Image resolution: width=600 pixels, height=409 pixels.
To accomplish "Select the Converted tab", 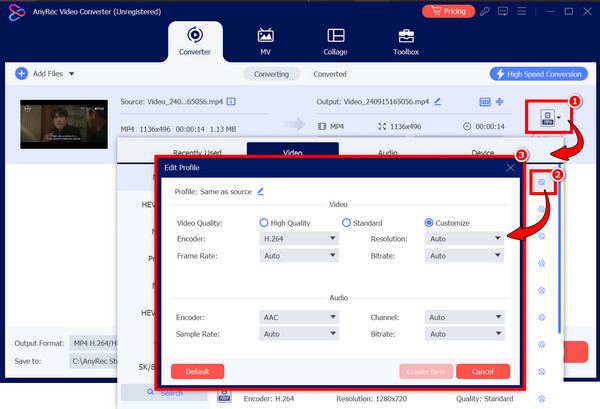I will point(330,74).
